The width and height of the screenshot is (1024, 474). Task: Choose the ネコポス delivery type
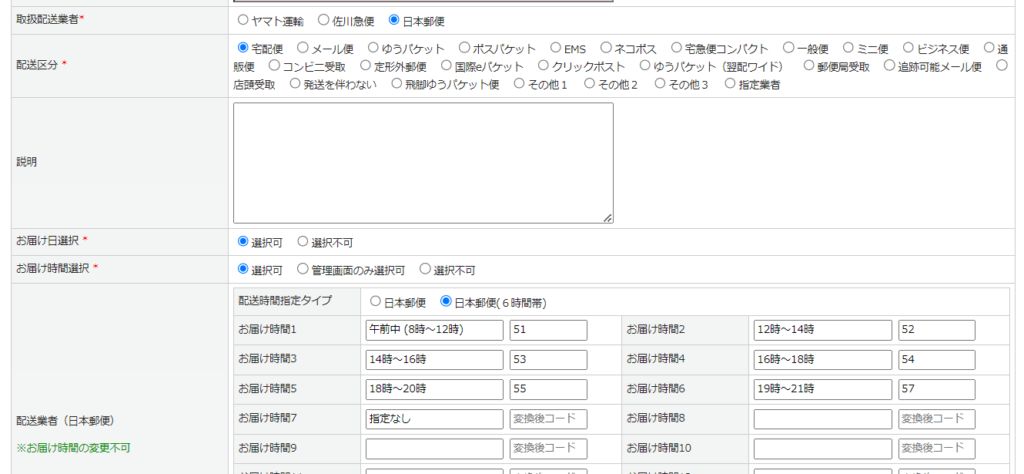tap(606, 47)
